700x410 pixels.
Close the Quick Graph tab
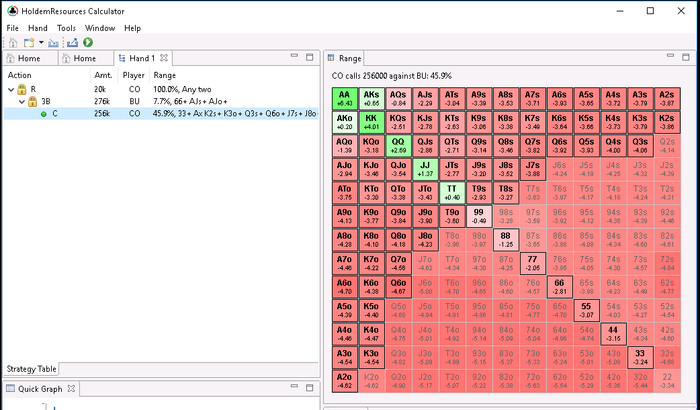pyautogui.click(x=71, y=389)
